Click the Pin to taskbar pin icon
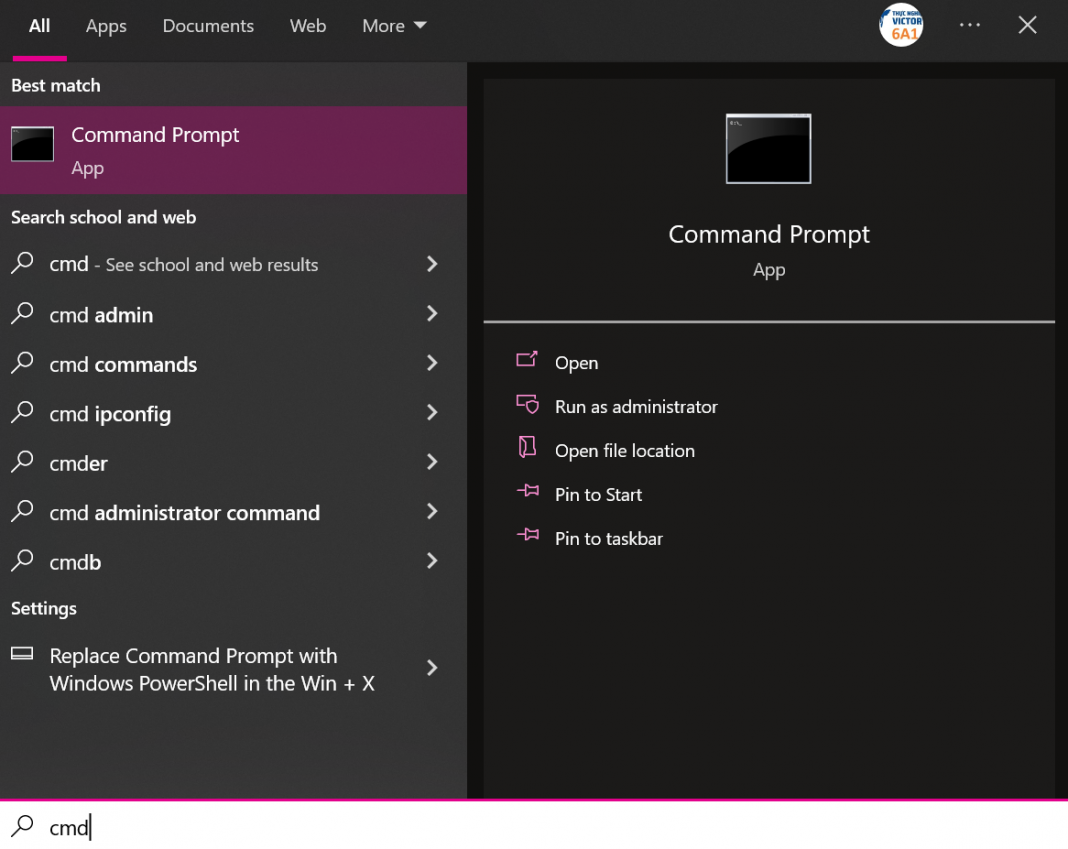Screen dimensions: 1068x849 [527, 536]
